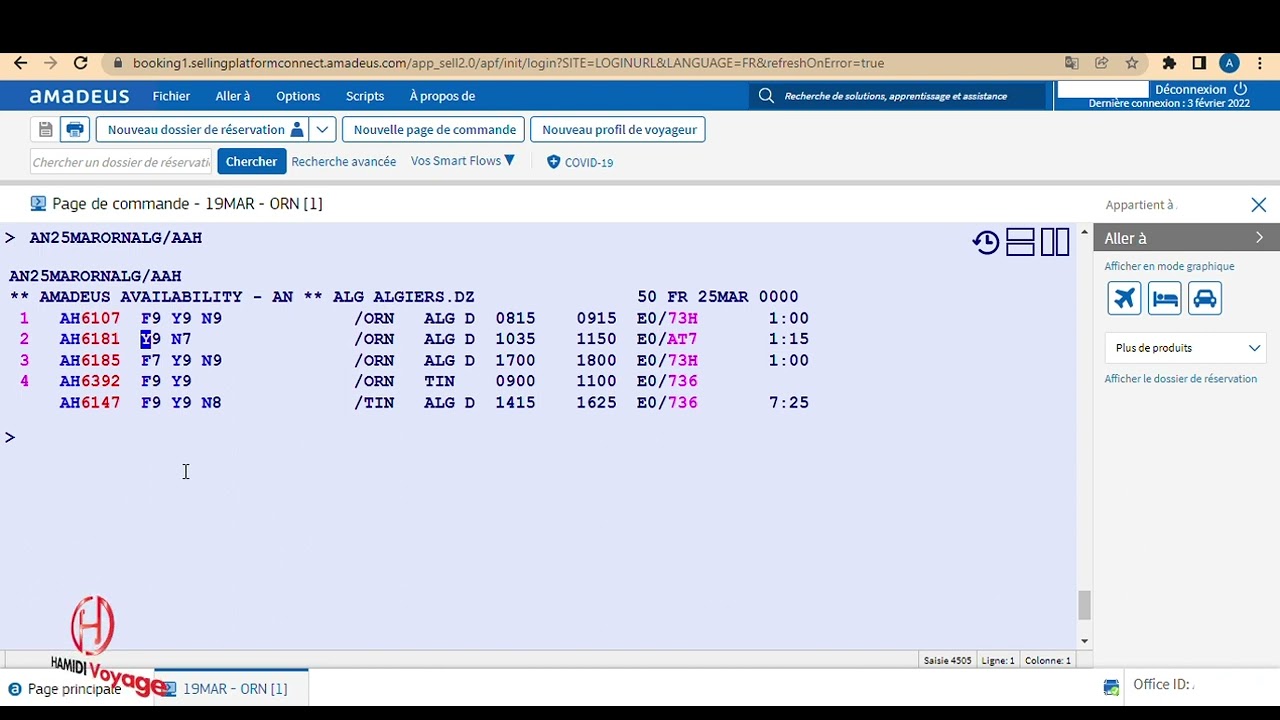Split command page vertically
Screen dimensions: 1280x720
(x=1055, y=242)
